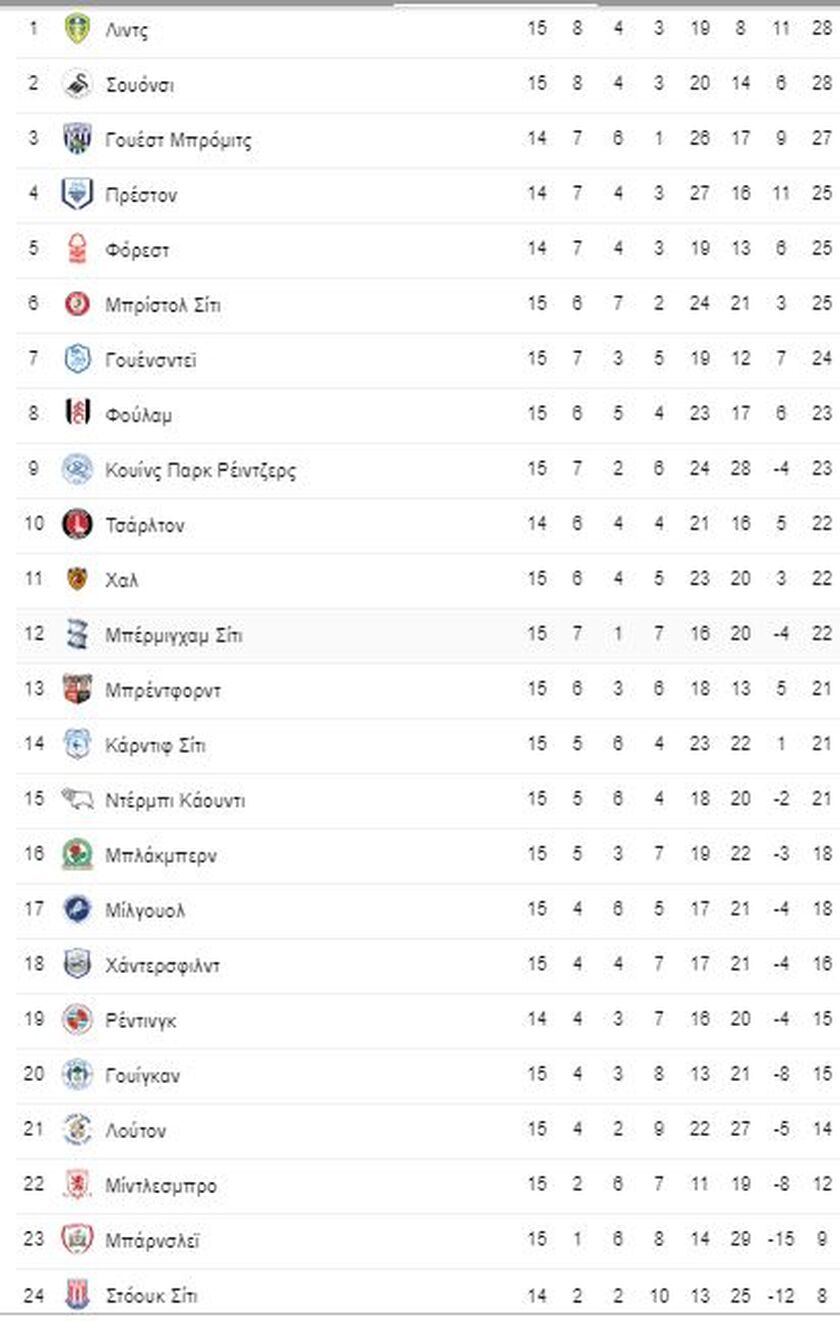Click the Stoke City (Στόουκ Σίτι) crest
This screenshot has height=1321, width=840.
pos(77,1295)
